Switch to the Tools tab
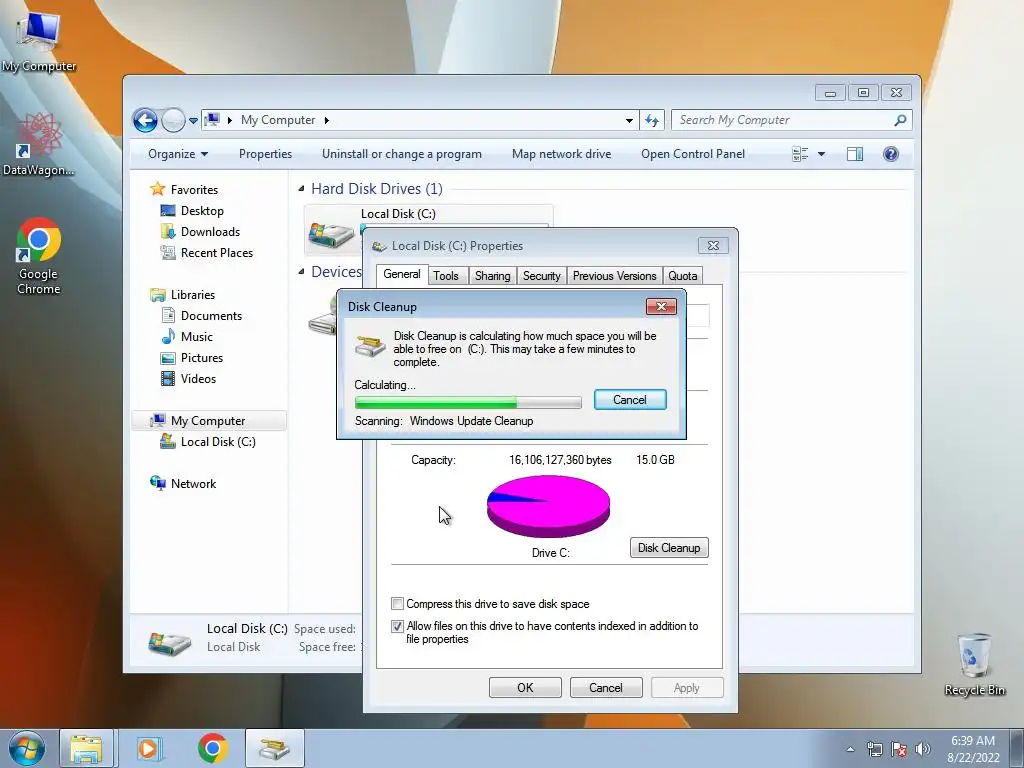This screenshot has height=768, width=1024. pos(446,276)
